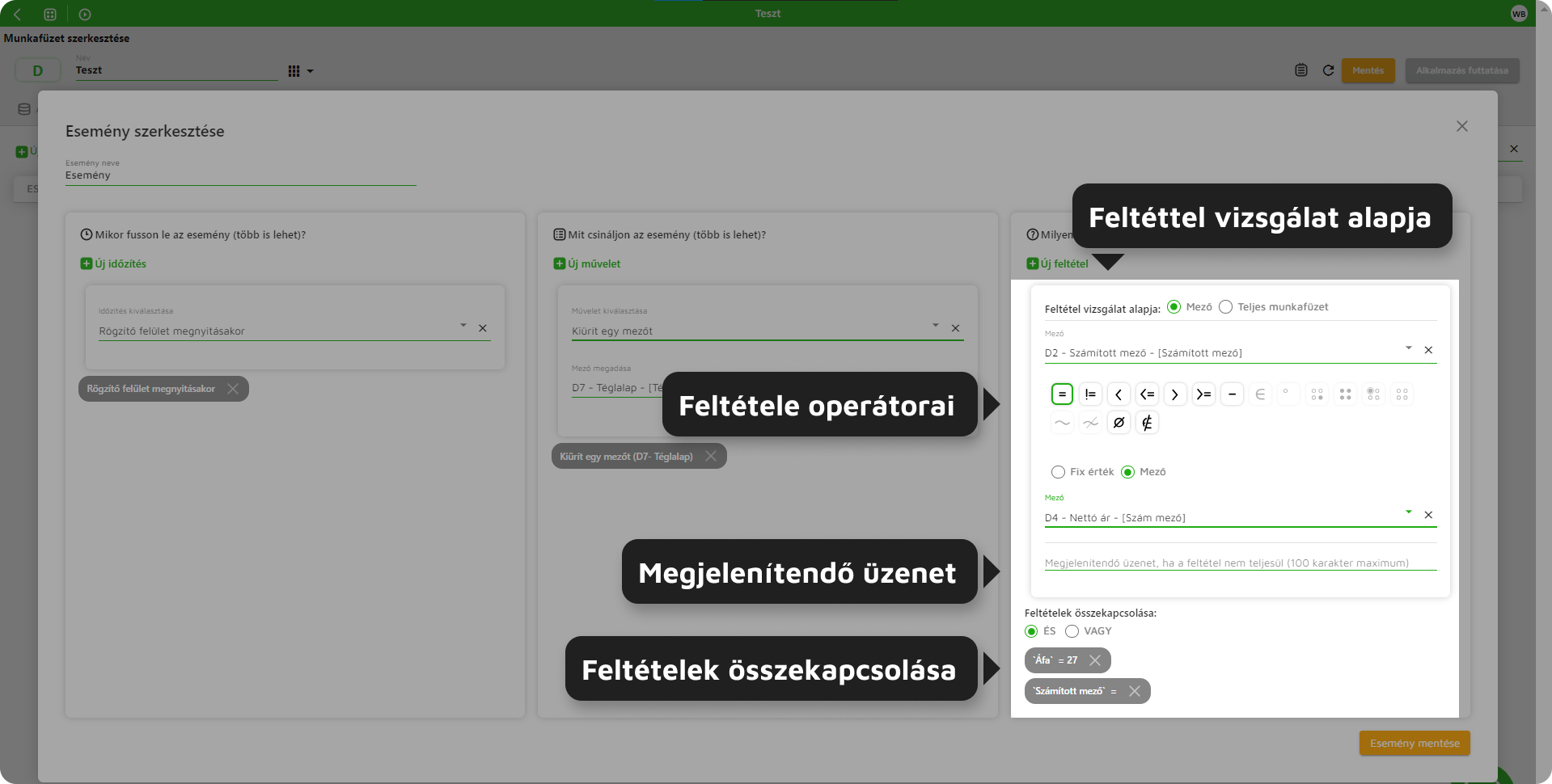Image resolution: width=1552 pixels, height=784 pixels.
Task: Select the Mező radio below the operators
Action: (x=1128, y=472)
